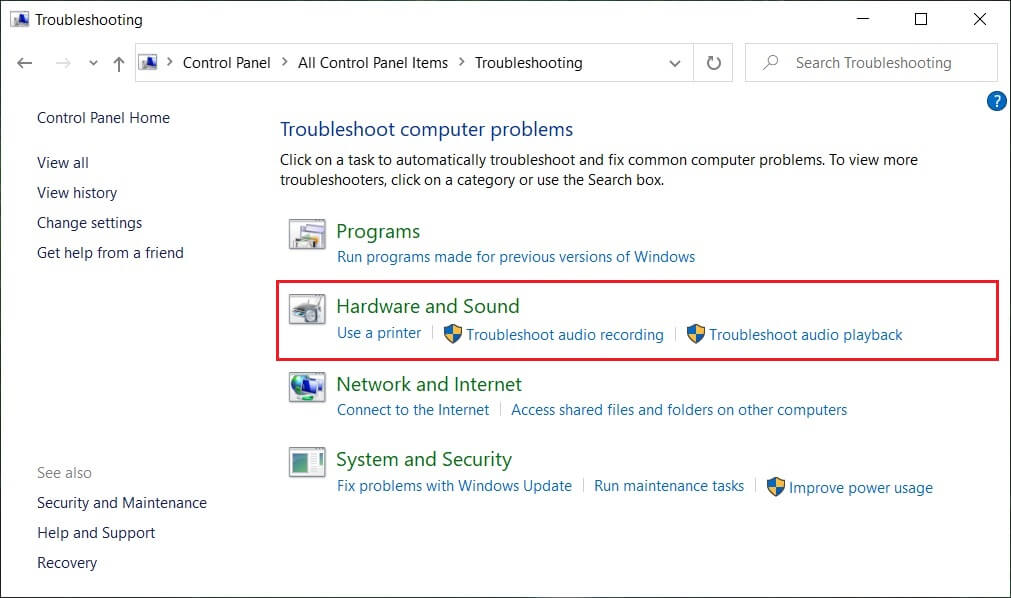
Task: Click the Network and Internet icon
Action: tap(306, 388)
